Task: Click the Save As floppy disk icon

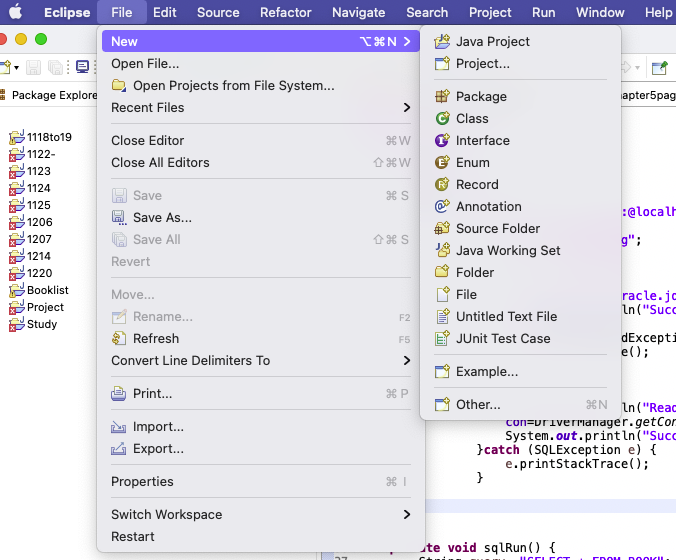Action: click(x=119, y=217)
